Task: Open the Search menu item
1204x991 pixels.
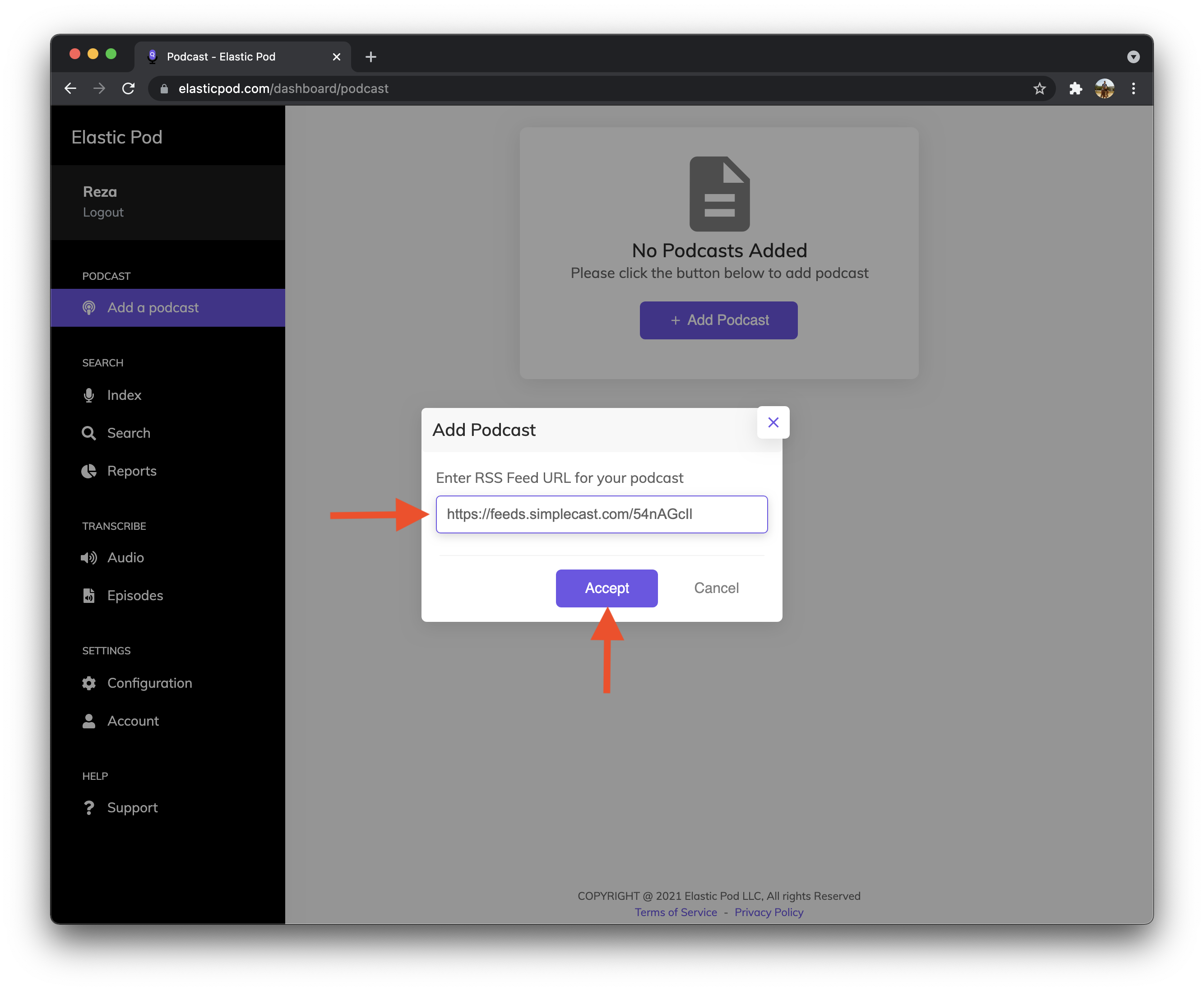Action: point(168,433)
